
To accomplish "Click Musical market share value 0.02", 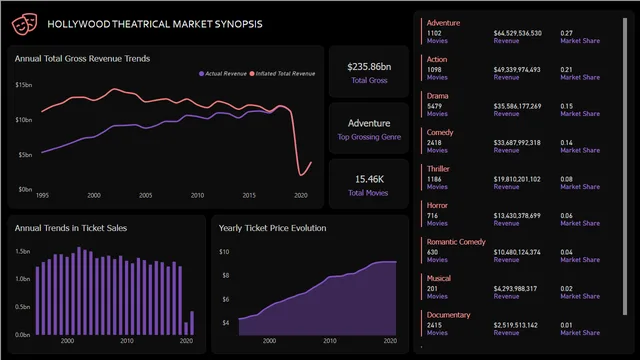I will coord(566,289).
